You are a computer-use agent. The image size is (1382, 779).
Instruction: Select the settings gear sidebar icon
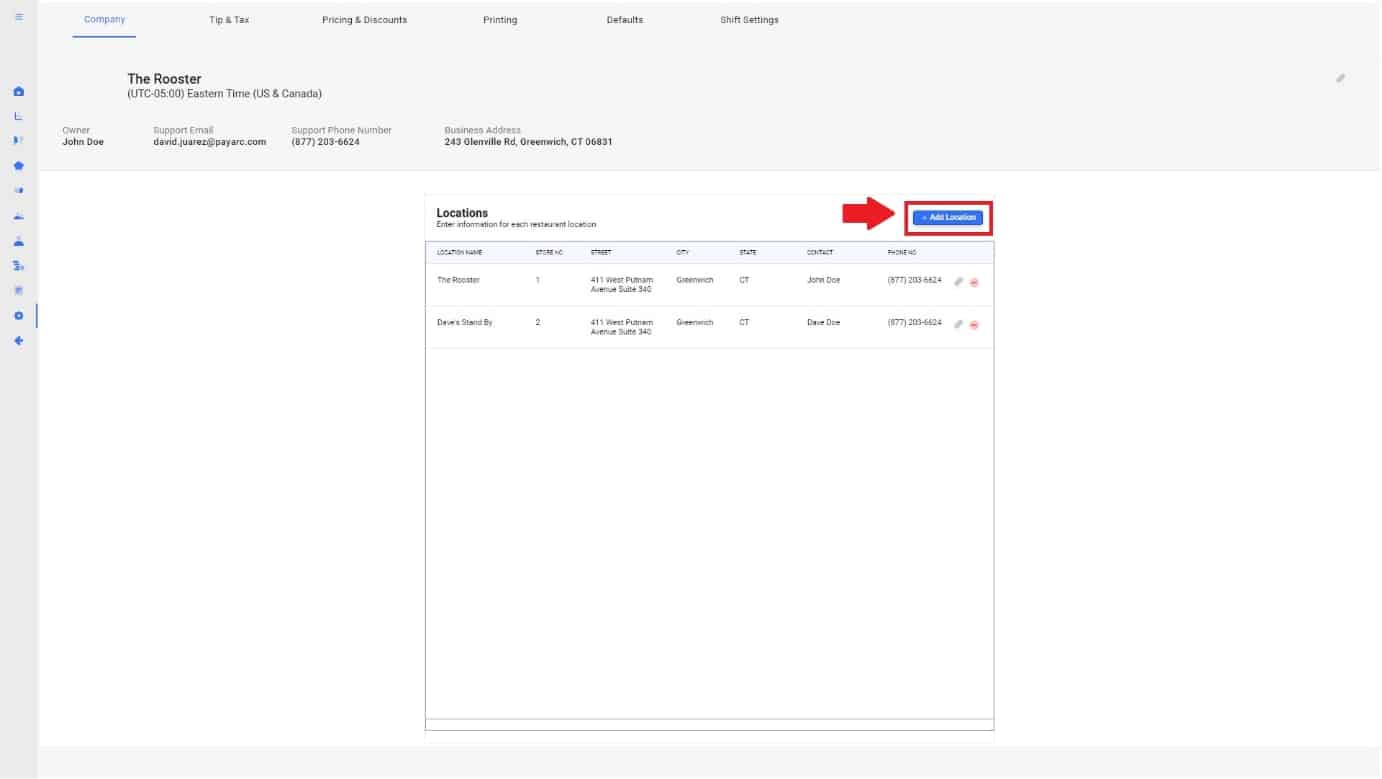click(18, 316)
